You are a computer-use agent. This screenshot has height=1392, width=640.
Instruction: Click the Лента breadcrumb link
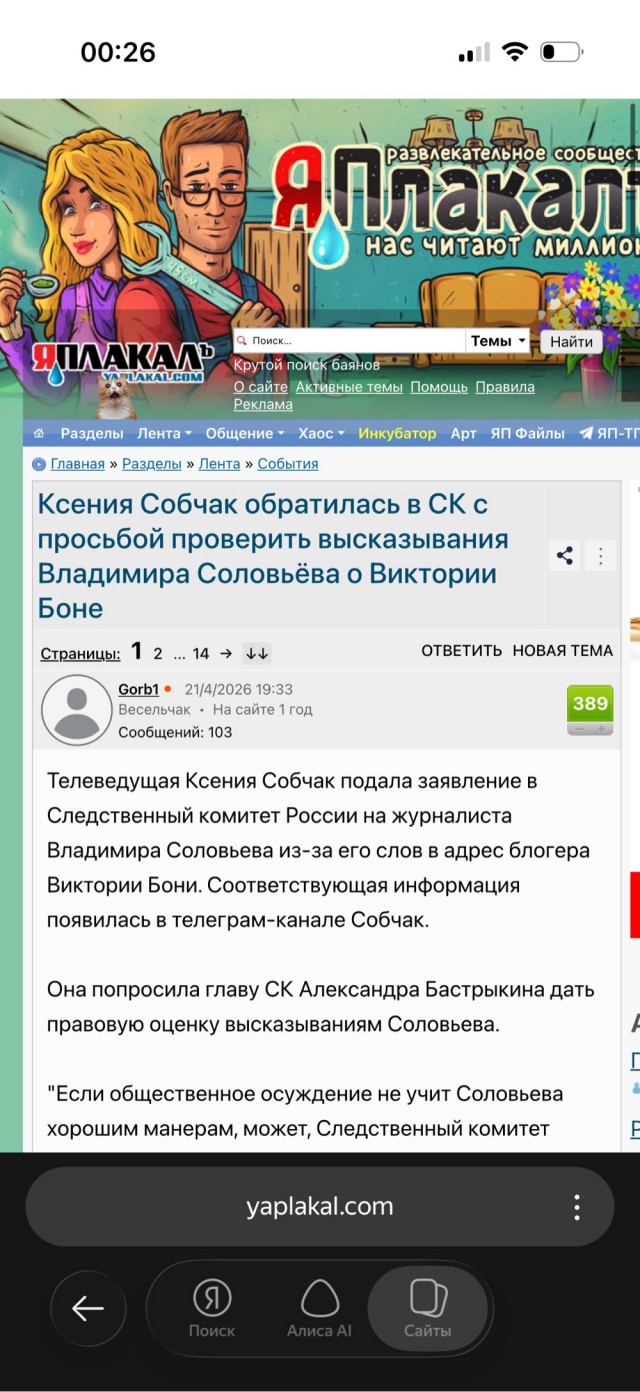[x=219, y=464]
